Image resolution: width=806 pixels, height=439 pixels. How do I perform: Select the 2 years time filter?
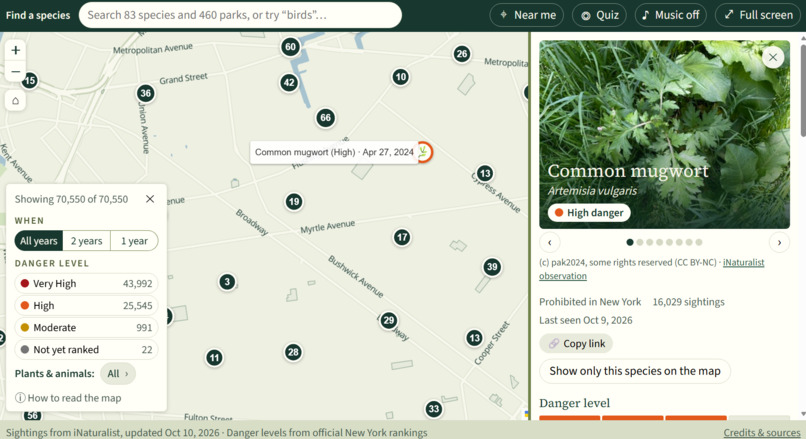(x=86, y=241)
